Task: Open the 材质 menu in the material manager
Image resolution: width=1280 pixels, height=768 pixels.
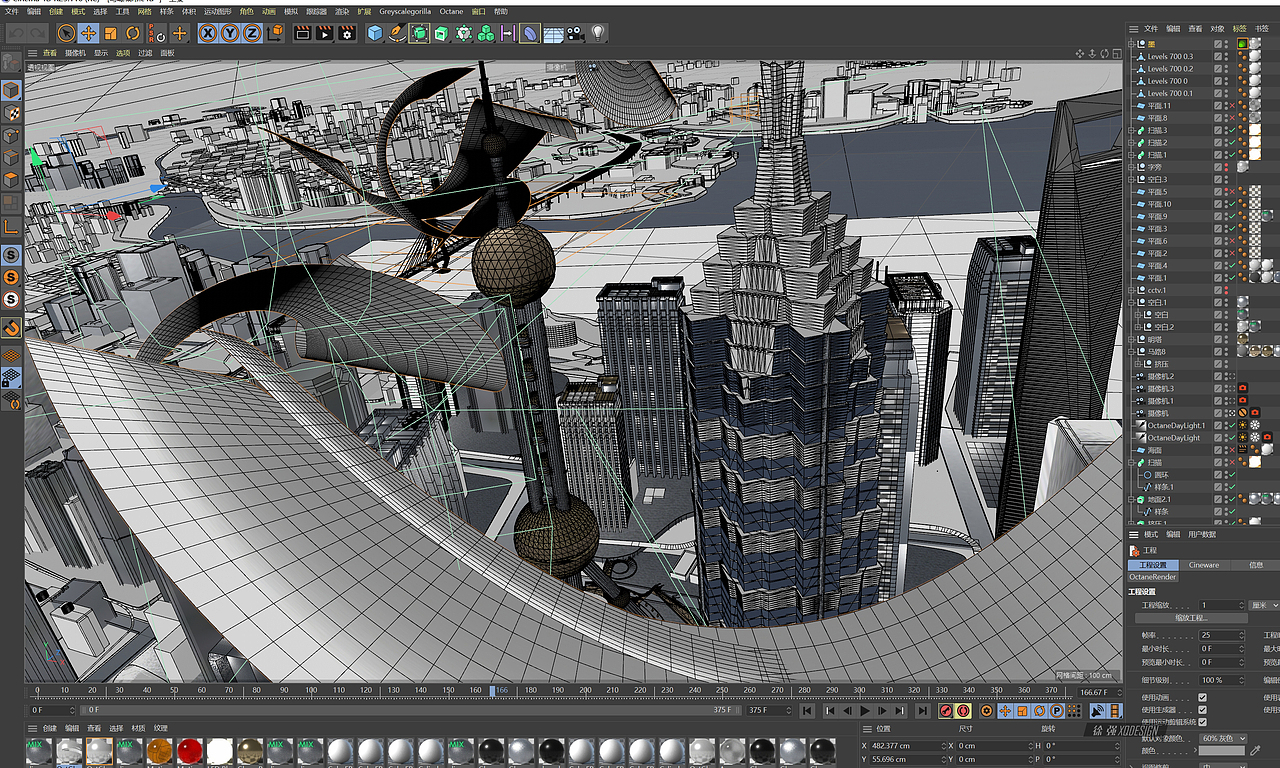Action: [x=139, y=728]
